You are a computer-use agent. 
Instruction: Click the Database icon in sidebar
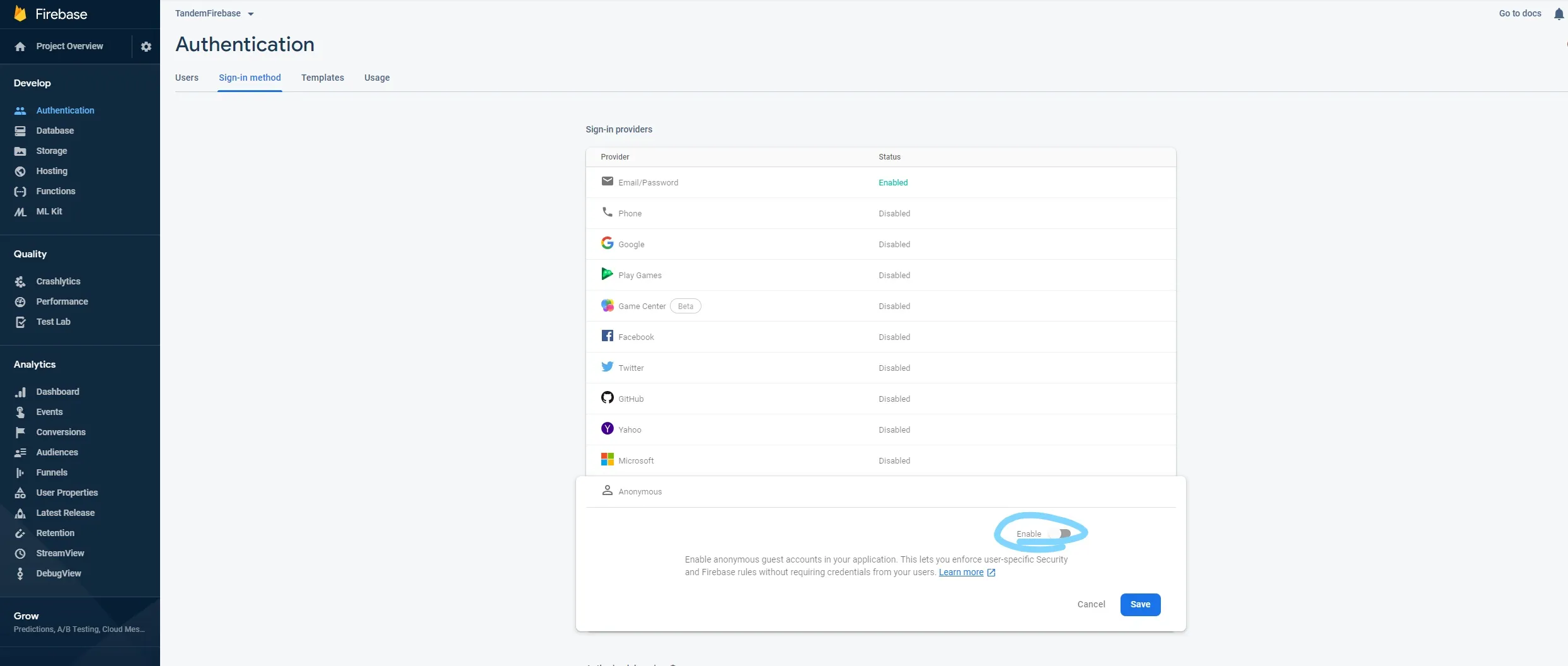point(20,131)
